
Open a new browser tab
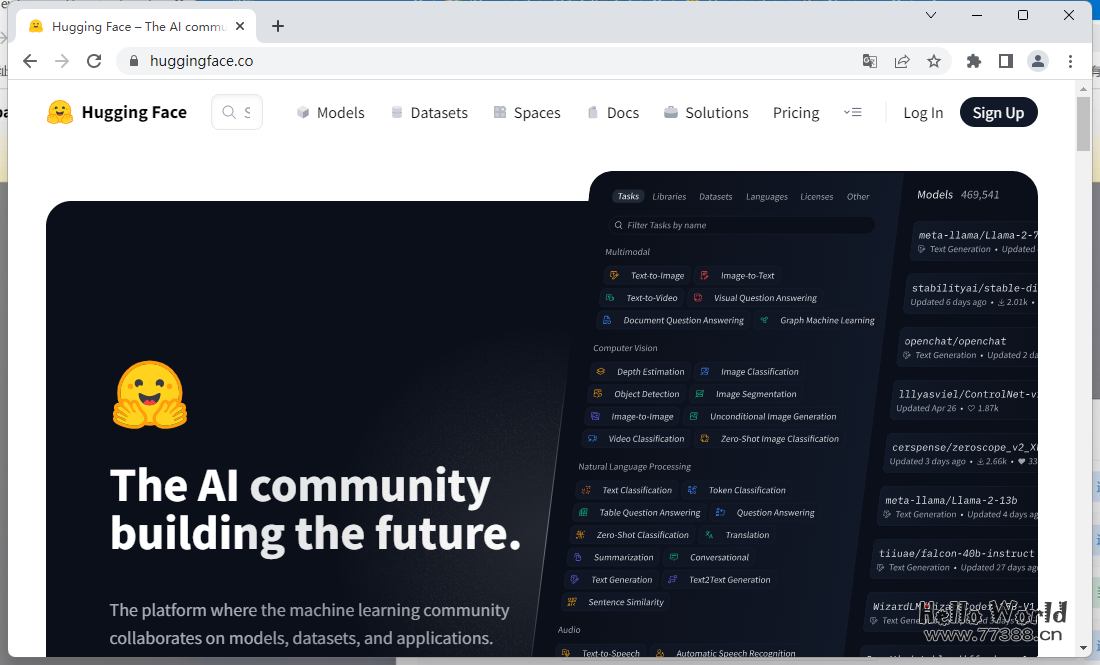pyautogui.click(x=278, y=26)
